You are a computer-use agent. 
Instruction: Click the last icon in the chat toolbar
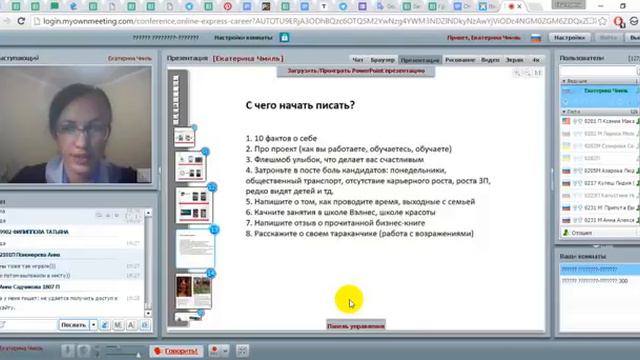coord(145,325)
